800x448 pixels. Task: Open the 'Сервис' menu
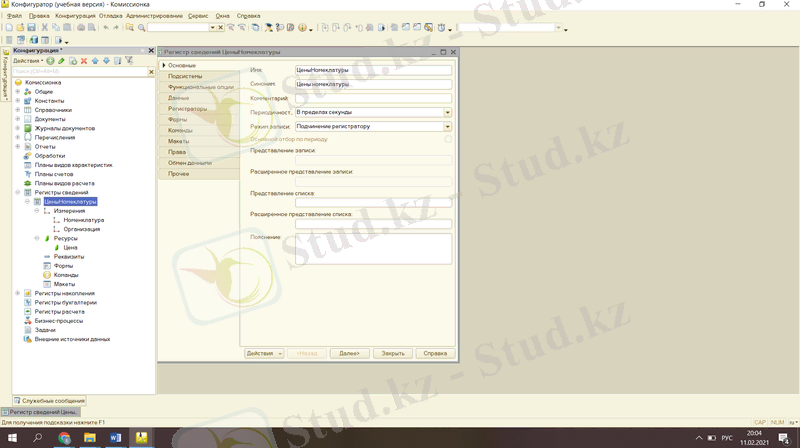pyautogui.click(x=198, y=16)
